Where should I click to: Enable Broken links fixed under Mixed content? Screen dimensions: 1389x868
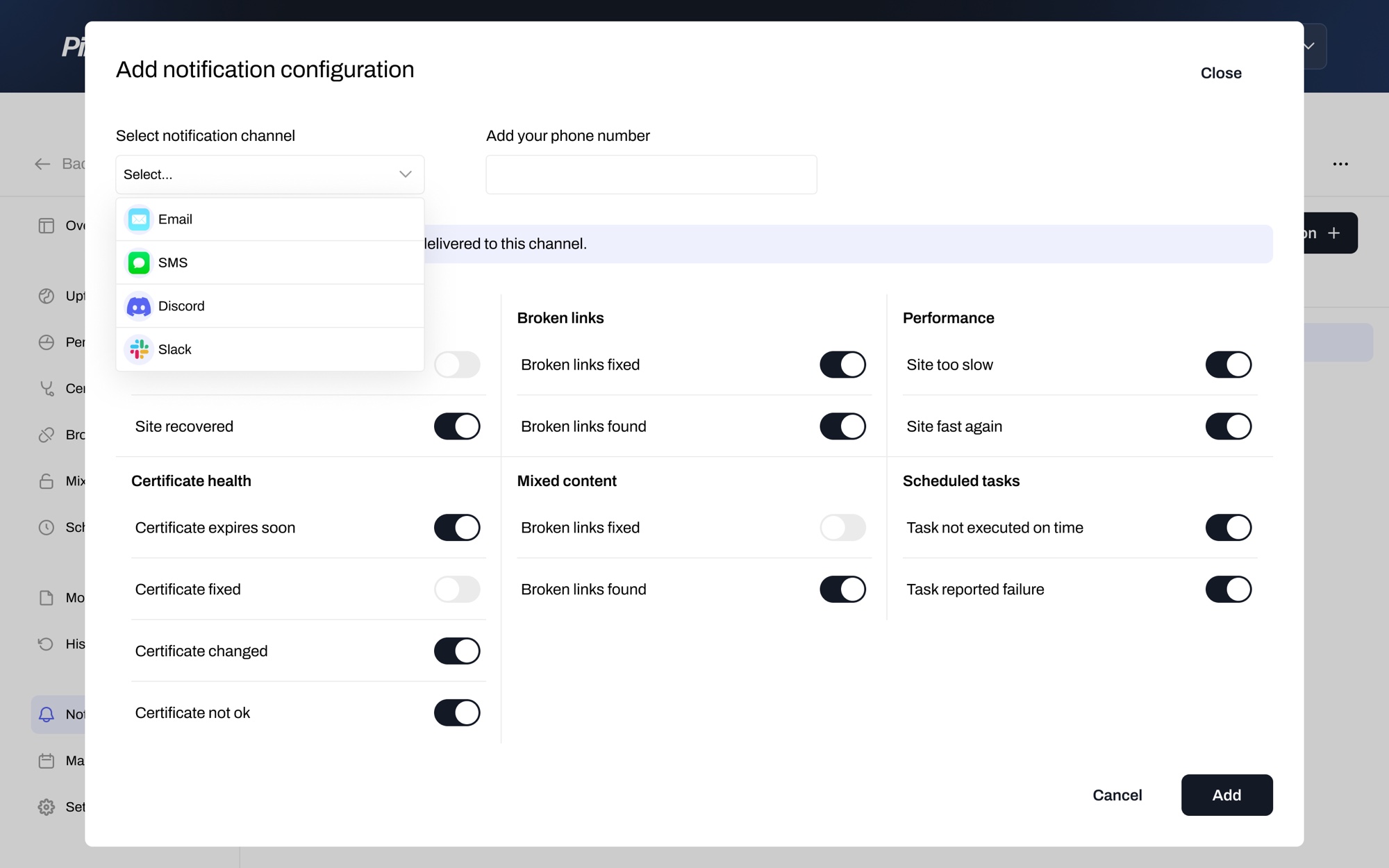pyautogui.click(x=842, y=528)
